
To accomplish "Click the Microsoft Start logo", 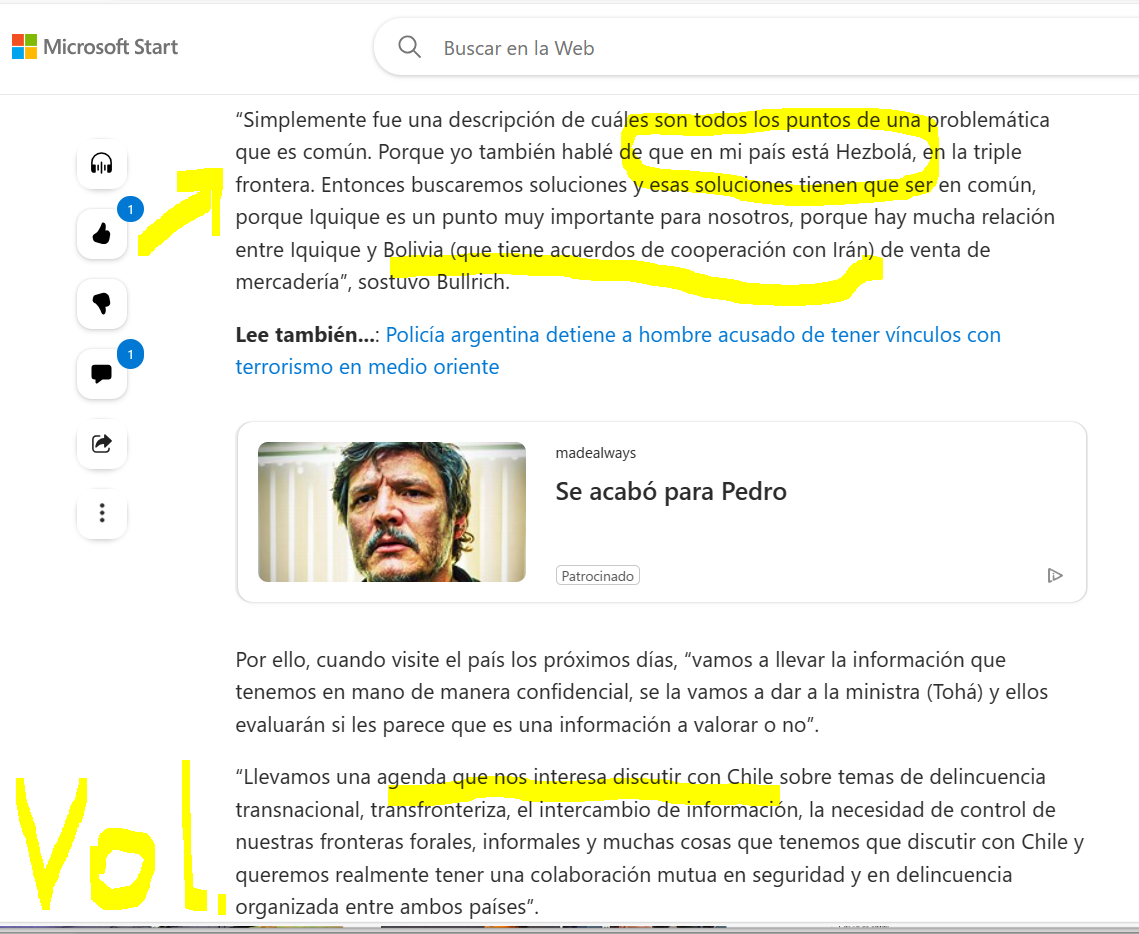I will click(x=24, y=47).
